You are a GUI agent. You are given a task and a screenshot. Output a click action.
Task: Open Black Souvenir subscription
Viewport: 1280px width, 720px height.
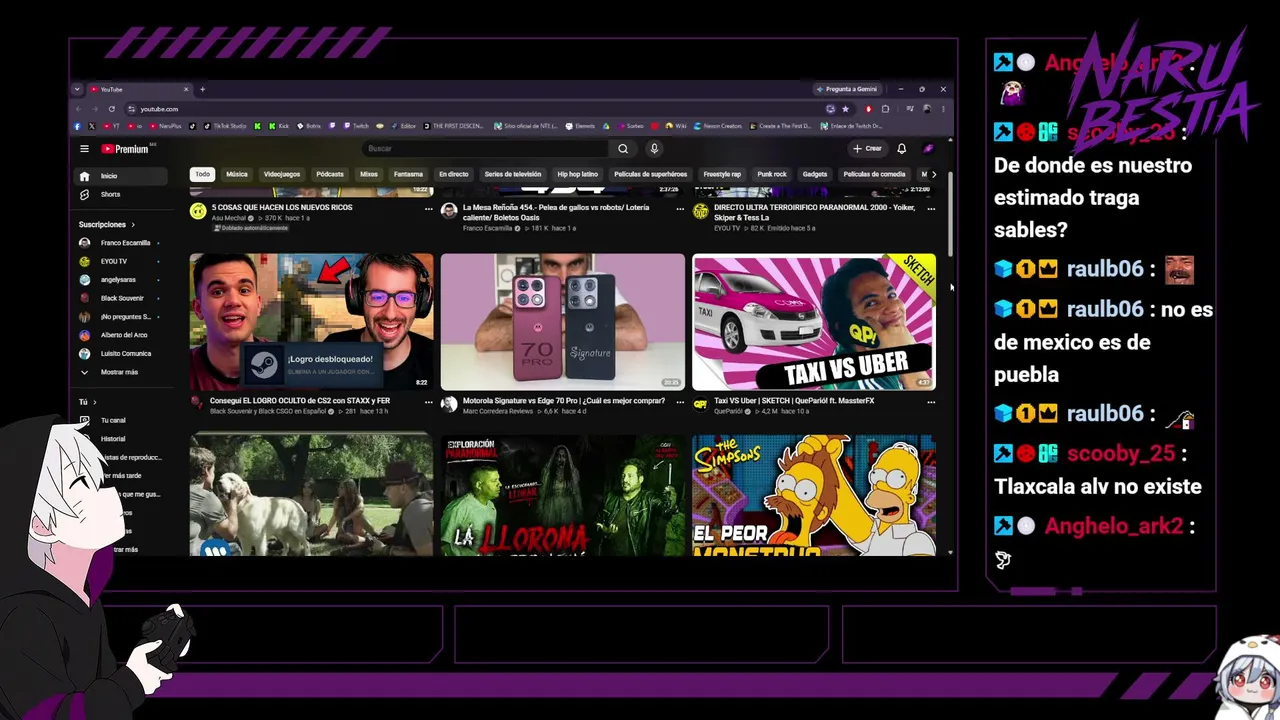coord(120,298)
